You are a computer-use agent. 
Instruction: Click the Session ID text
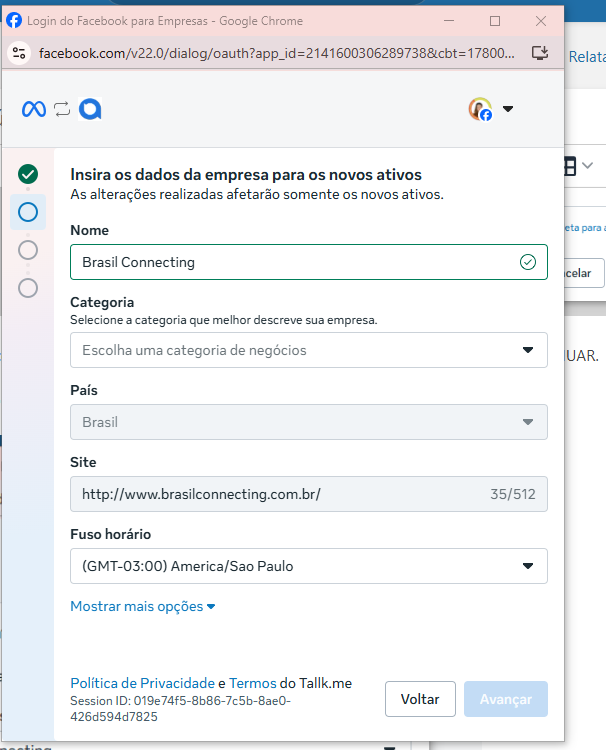coord(180,709)
